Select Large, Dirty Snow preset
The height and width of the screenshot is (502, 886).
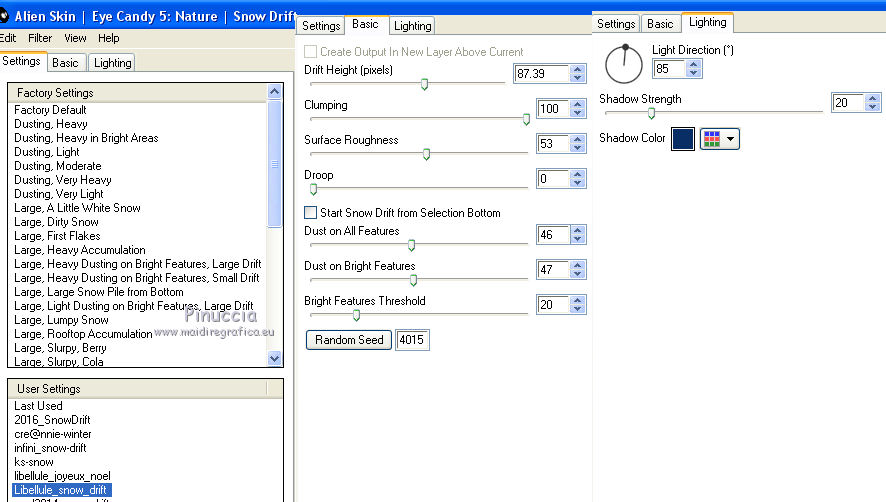pyautogui.click(x=57, y=222)
